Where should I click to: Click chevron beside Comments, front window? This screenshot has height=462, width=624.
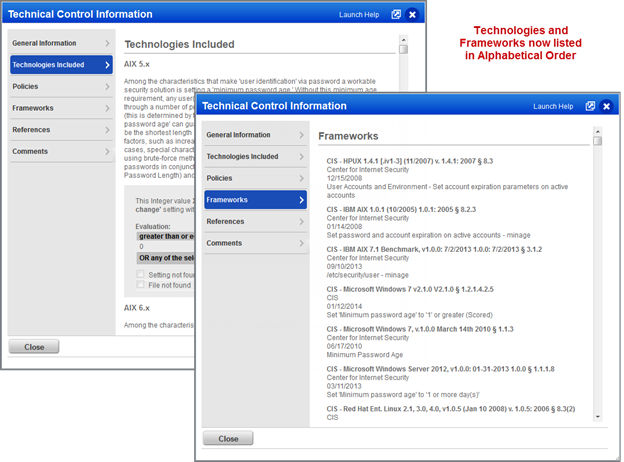tap(302, 243)
